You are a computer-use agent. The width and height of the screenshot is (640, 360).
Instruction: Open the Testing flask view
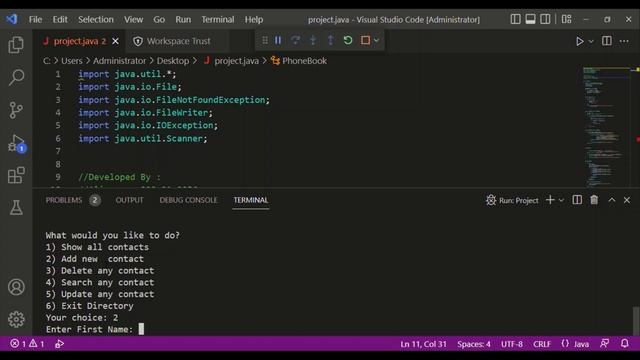16,207
